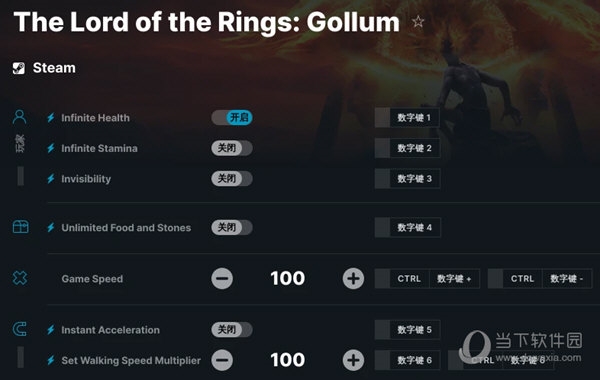Select the game puzzle-piece category icon
The width and height of the screenshot is (600, 380).
(20, 278)
